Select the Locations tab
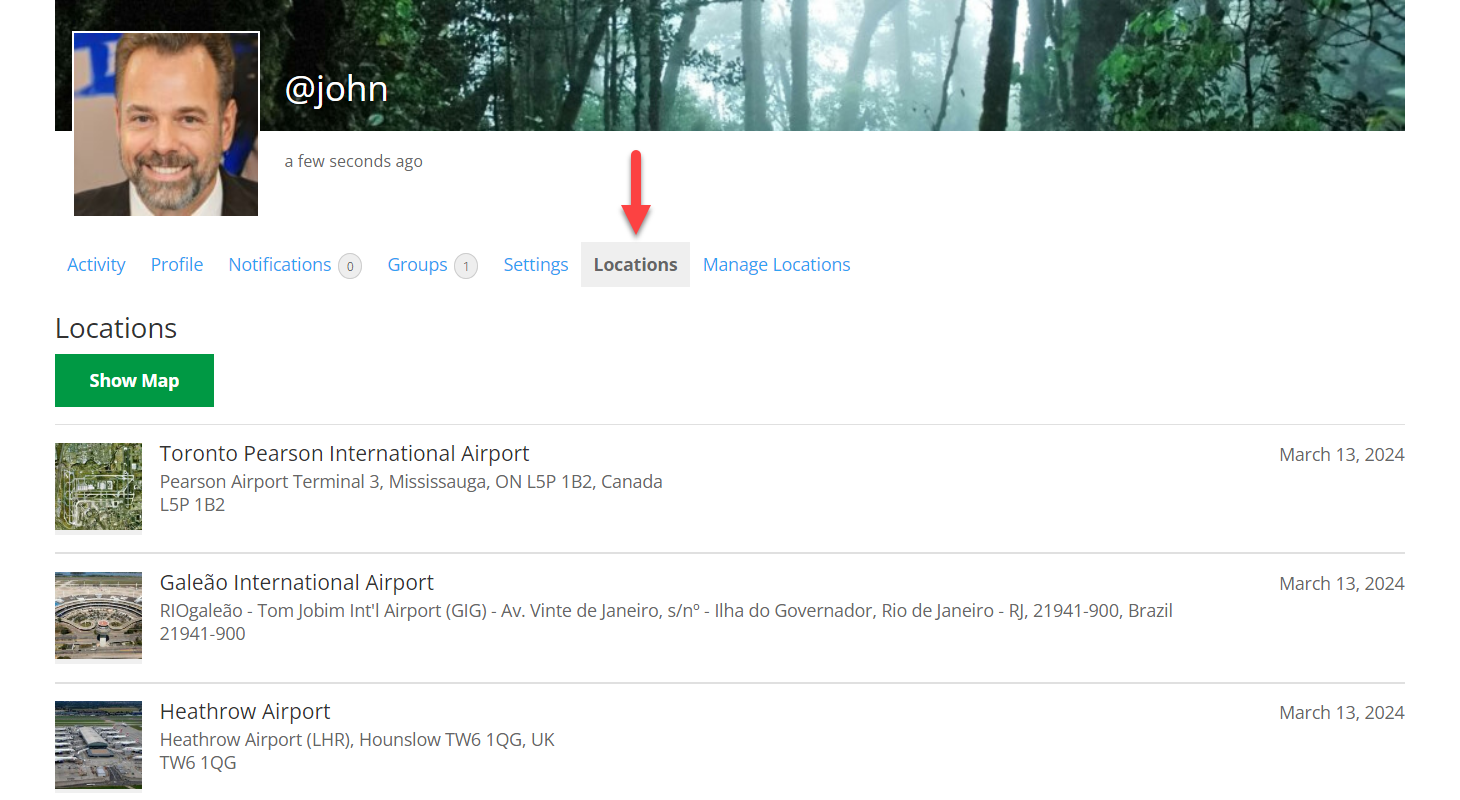1460x800 pixels. coord(636,265)
